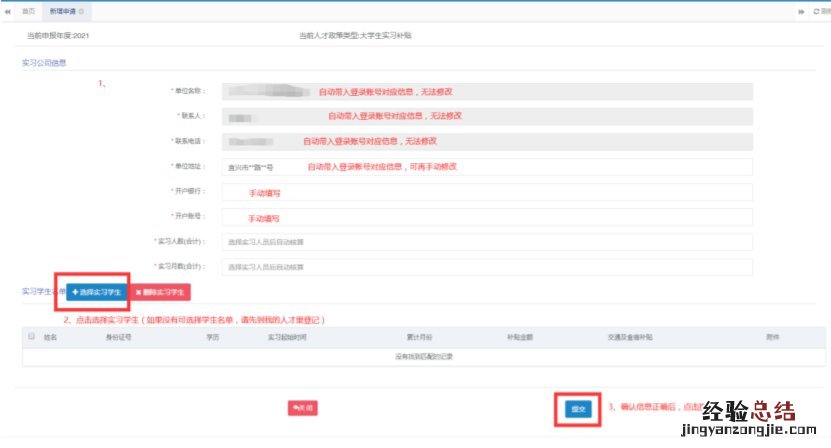831x448 pixels.
Task: Switch to the 首页 tab
Action: coord(28,10)
